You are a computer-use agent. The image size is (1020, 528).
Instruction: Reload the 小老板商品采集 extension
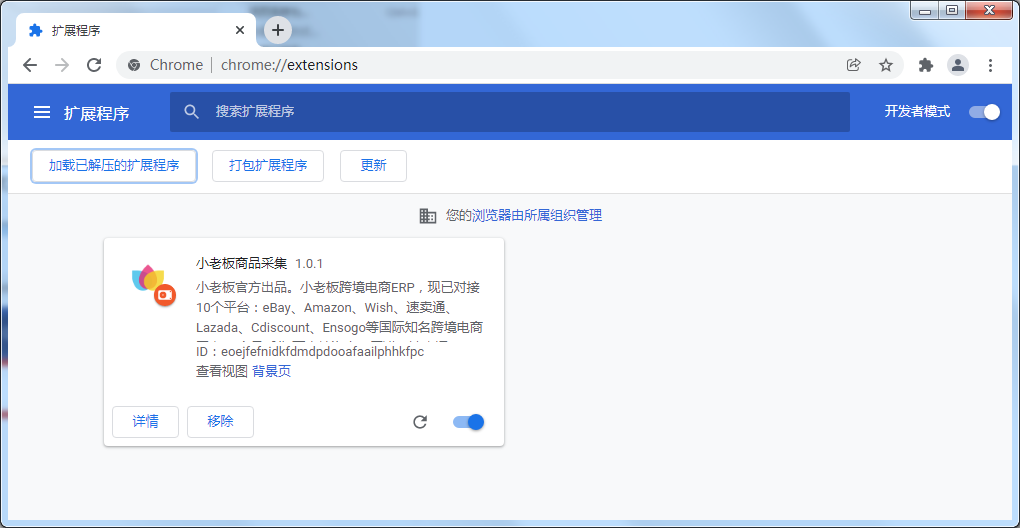(x=420, y=422)
